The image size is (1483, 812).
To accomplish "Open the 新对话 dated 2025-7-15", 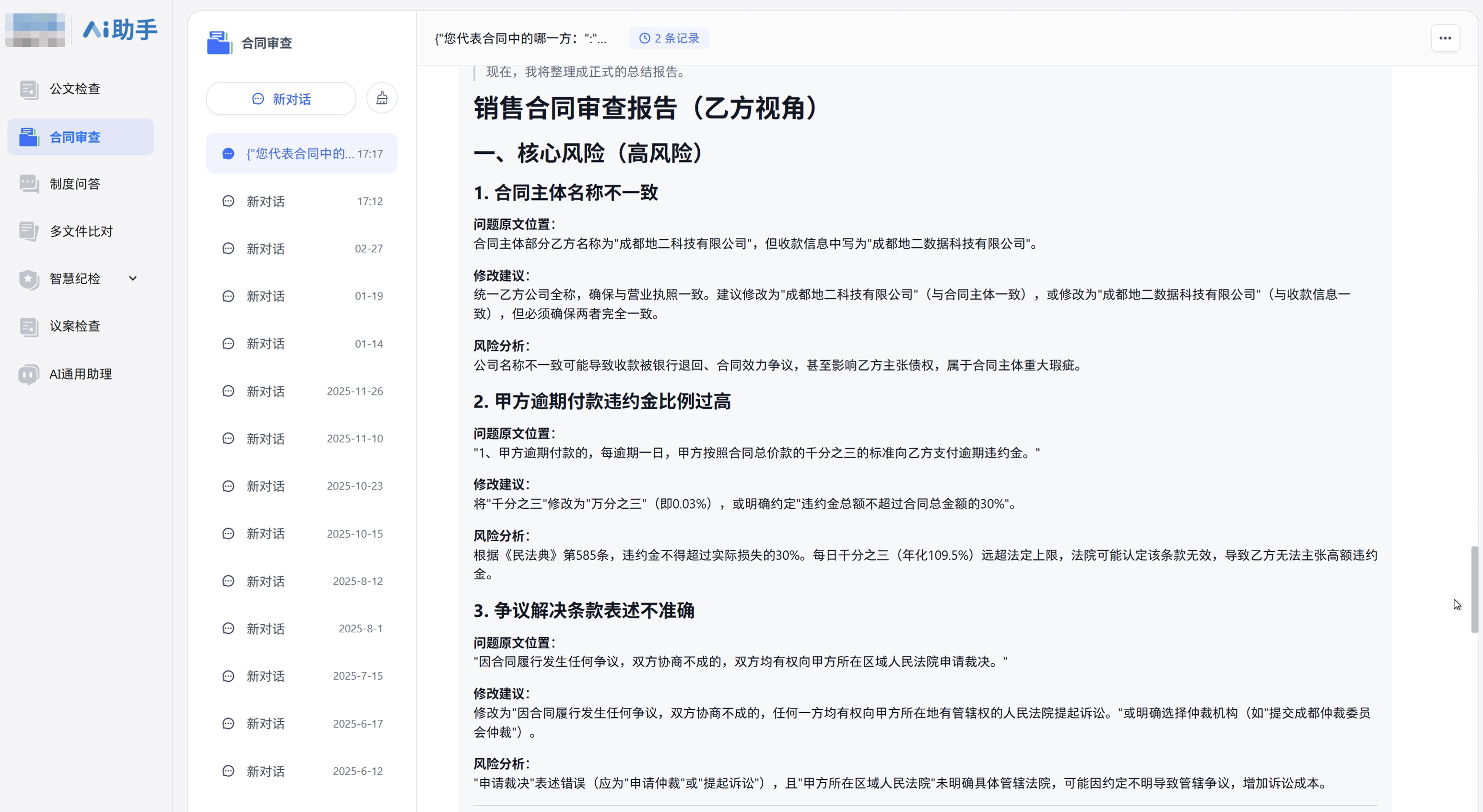I will click(302, 676).
